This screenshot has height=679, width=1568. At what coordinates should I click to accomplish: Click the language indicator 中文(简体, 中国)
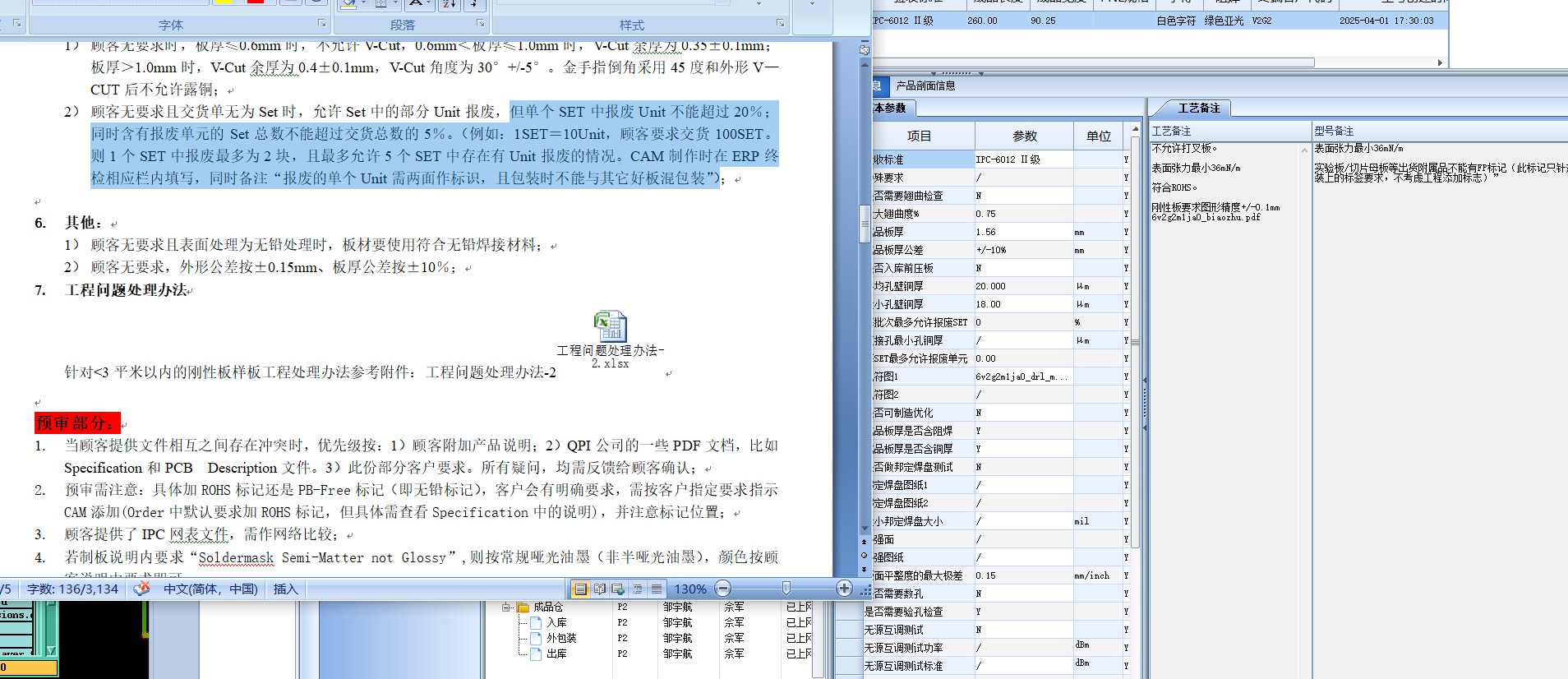[x=210, y=589]
